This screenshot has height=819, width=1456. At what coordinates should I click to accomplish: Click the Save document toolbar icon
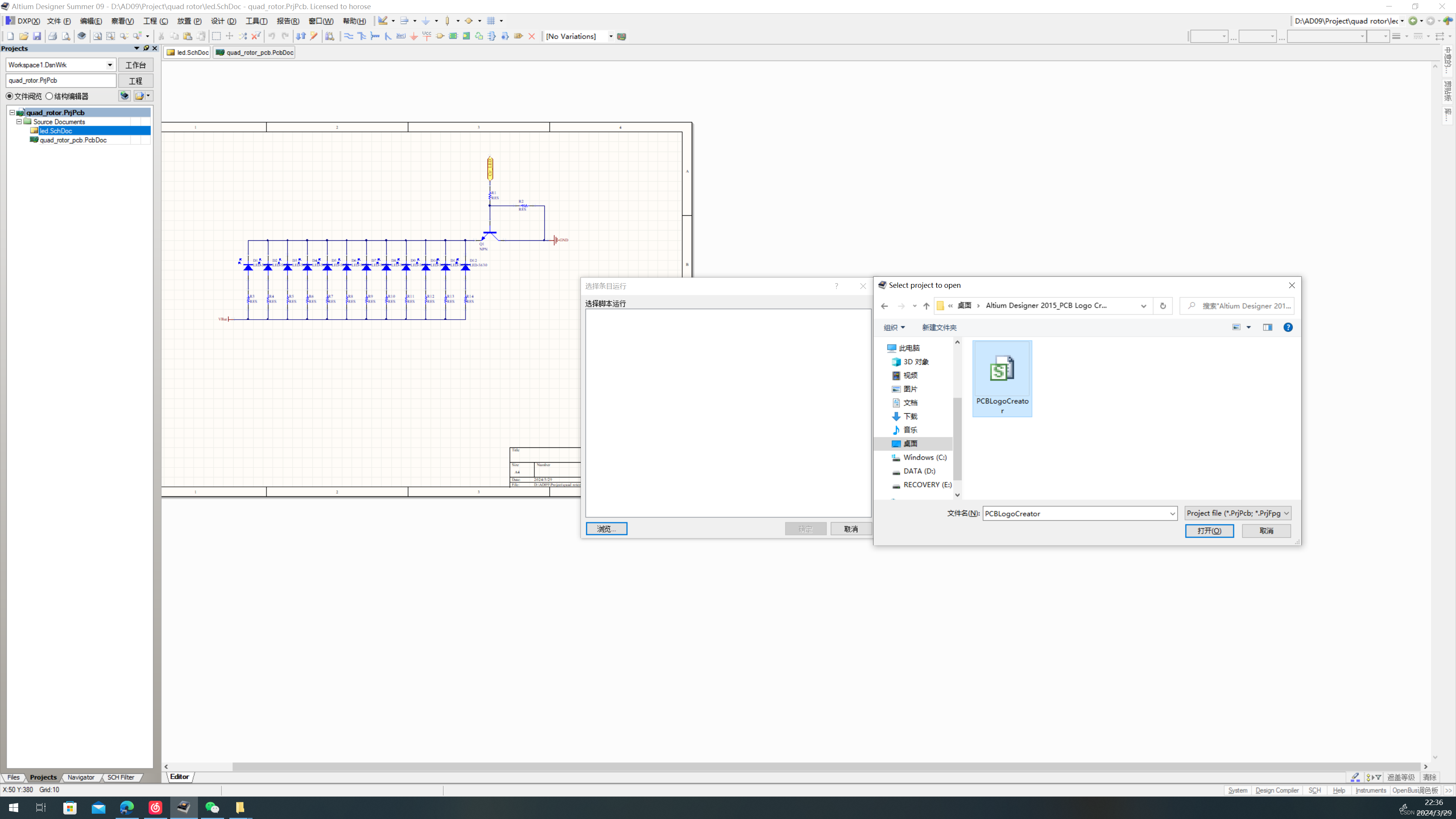(37, 36)
